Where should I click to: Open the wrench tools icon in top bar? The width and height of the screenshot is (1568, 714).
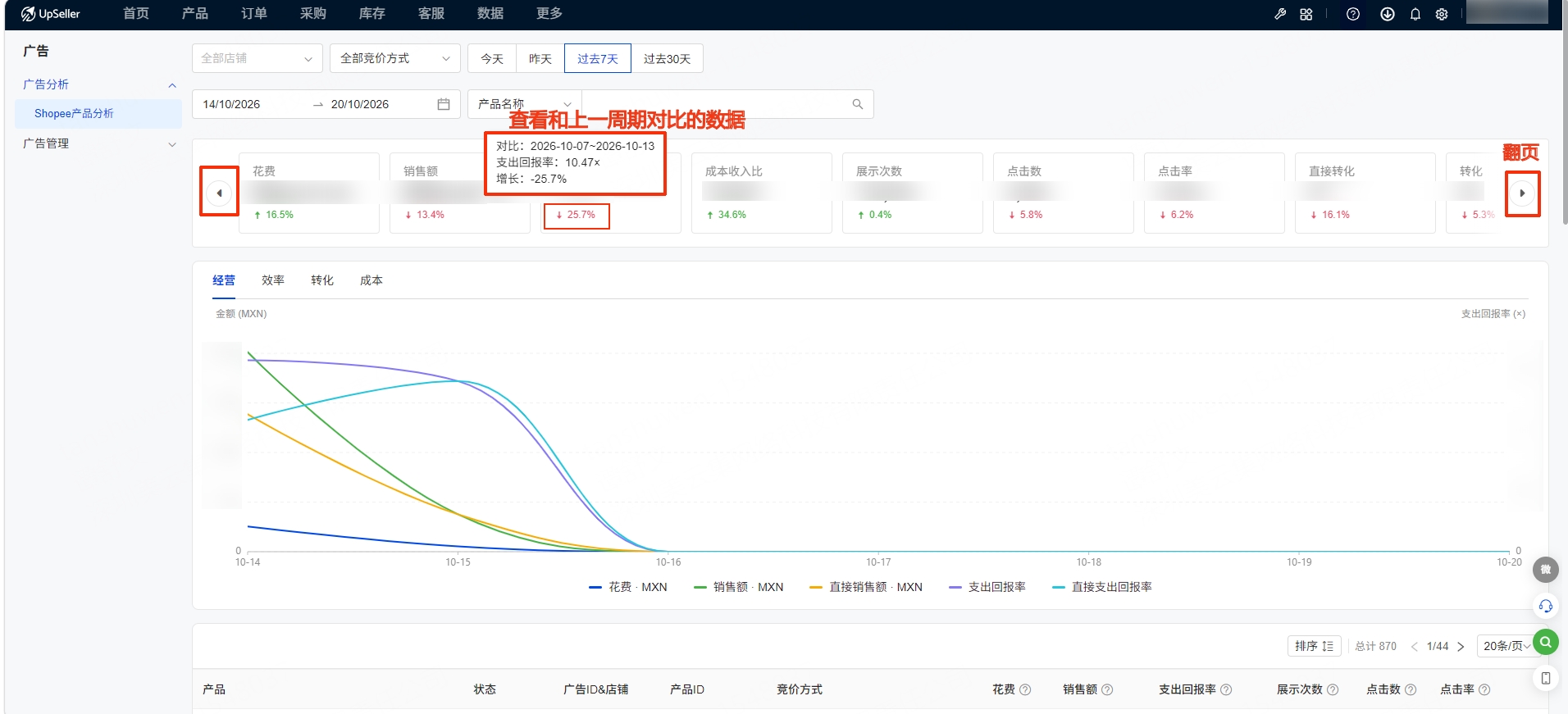point(1280,14)
